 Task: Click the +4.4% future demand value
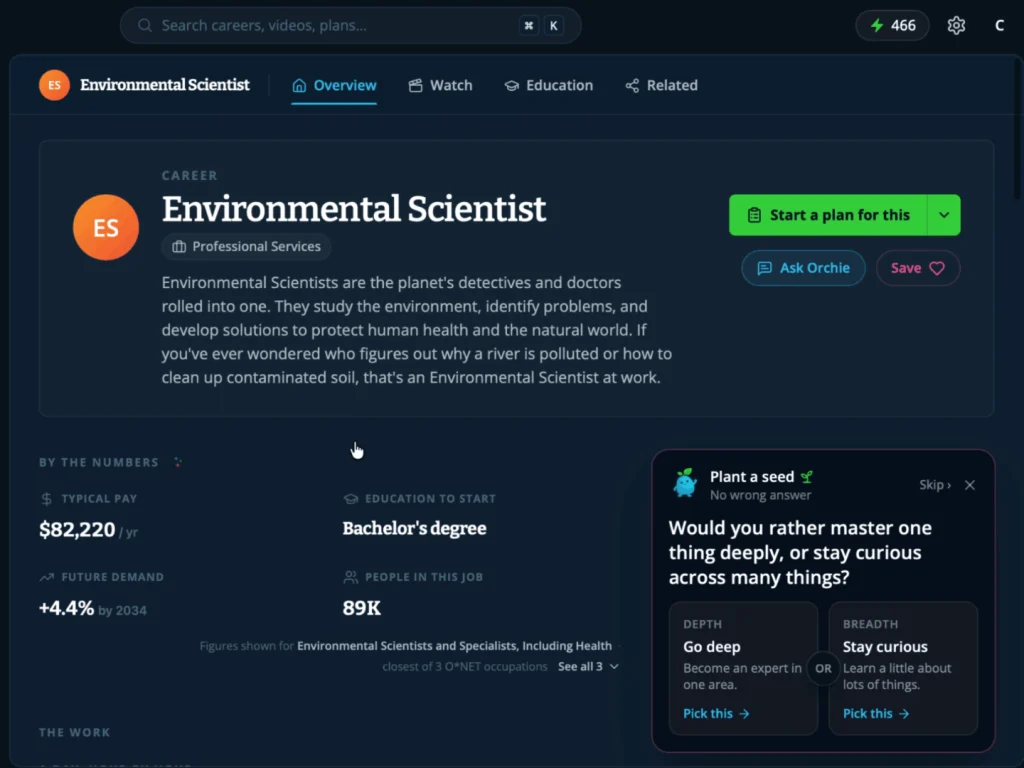(x=67, y=608)
